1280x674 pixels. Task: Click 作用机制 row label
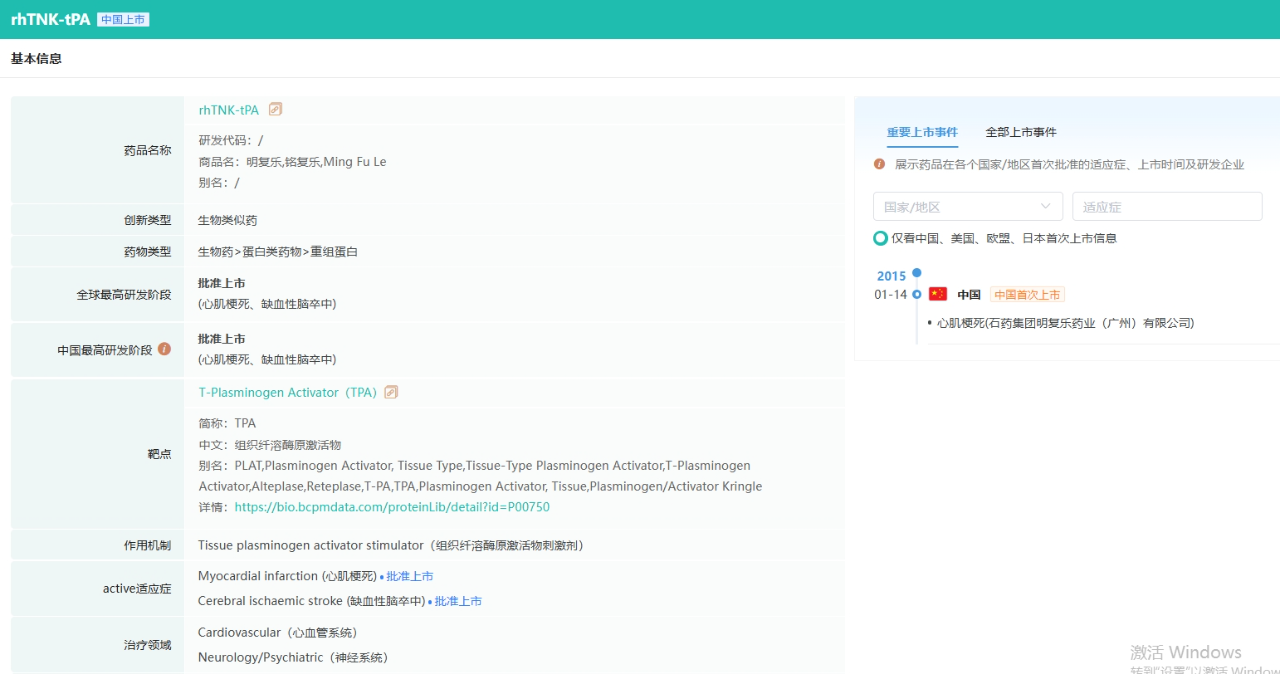[x=147, y=545]
